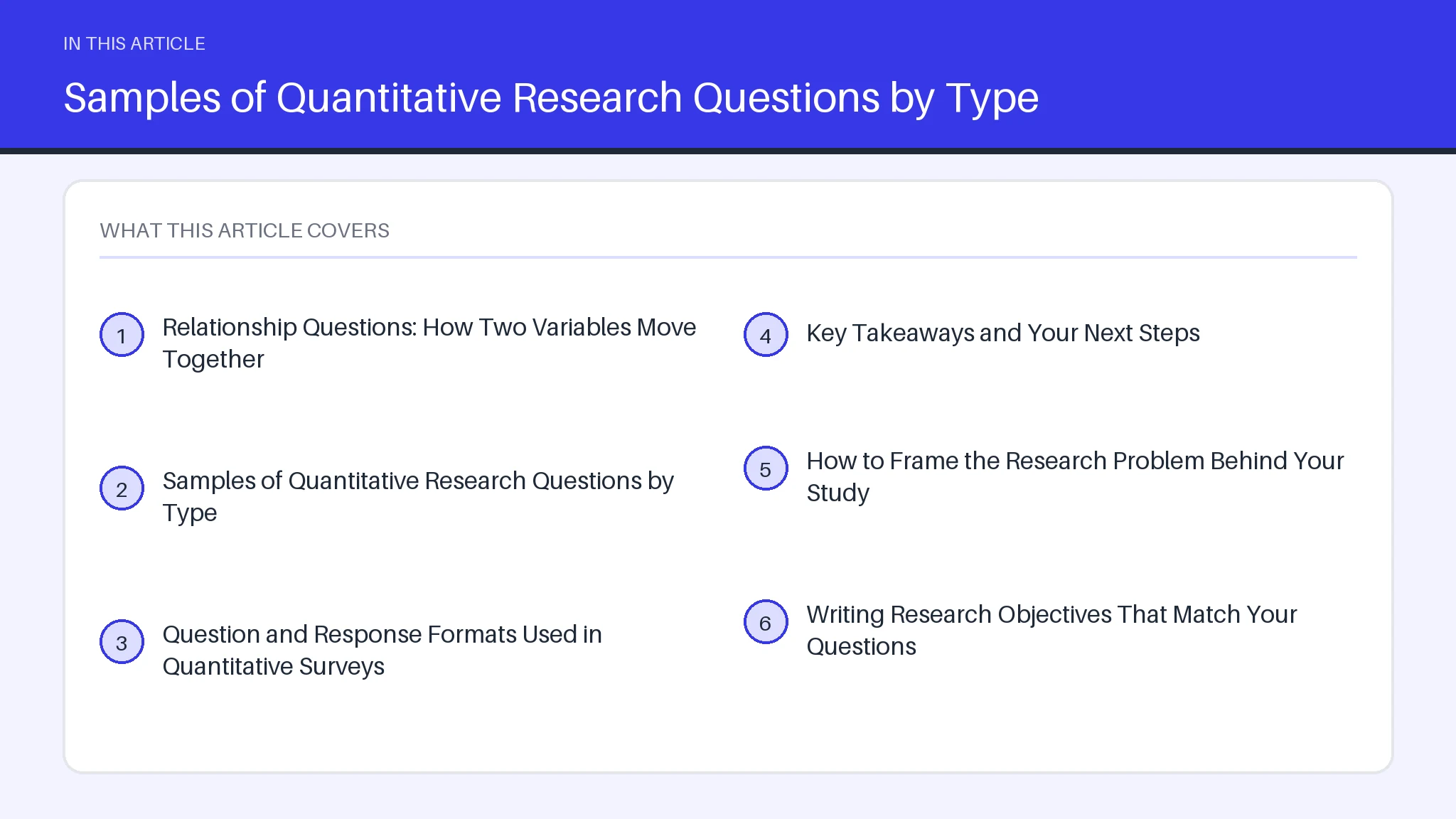
Task: Click the number 5 circle badge
Action: (x=766, y=469)
